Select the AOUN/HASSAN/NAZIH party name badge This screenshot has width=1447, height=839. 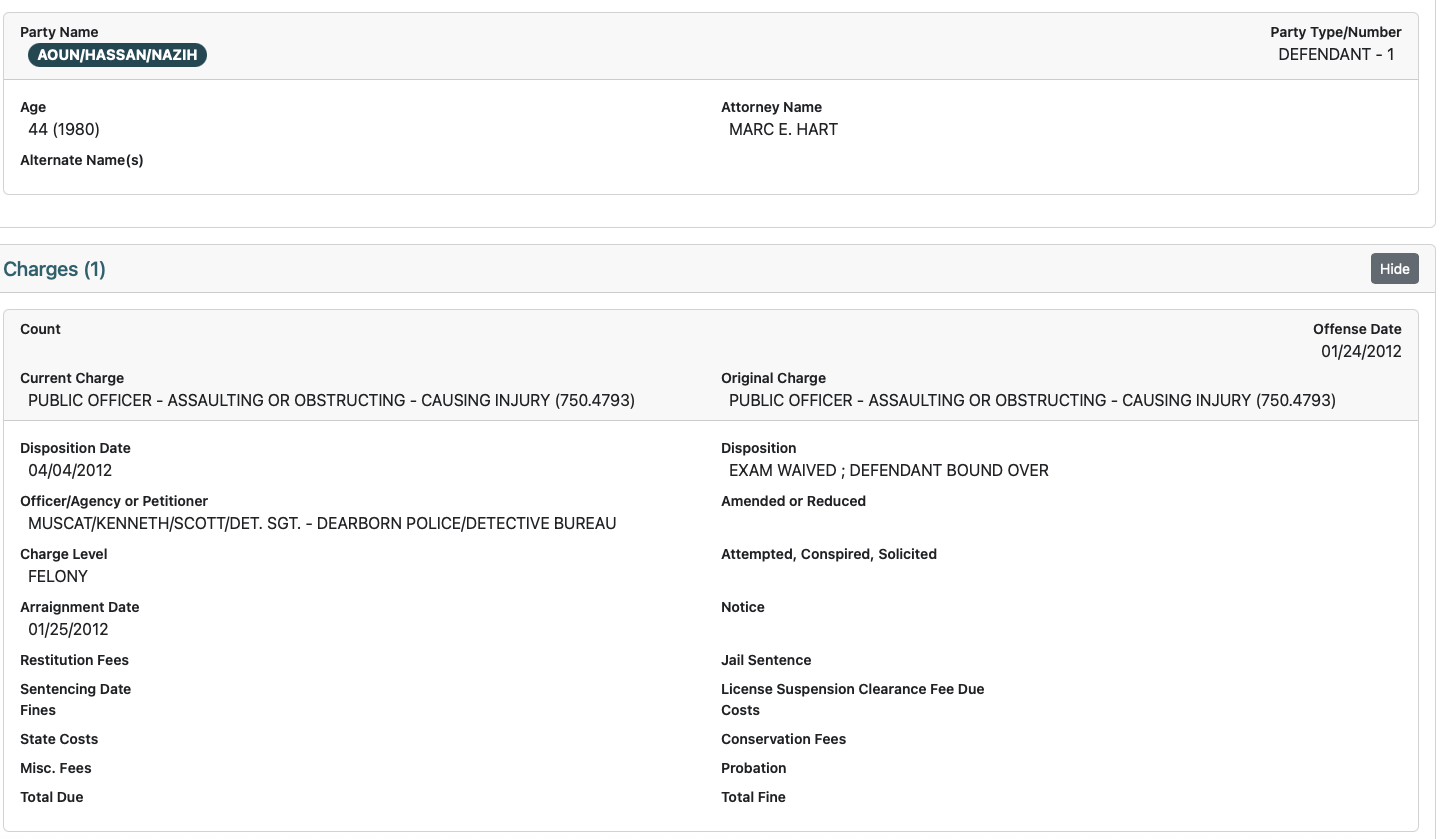pos(117,55)
